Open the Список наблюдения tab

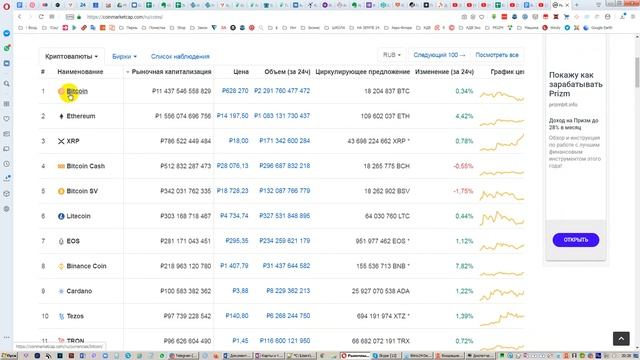click(x=180, y=56)
